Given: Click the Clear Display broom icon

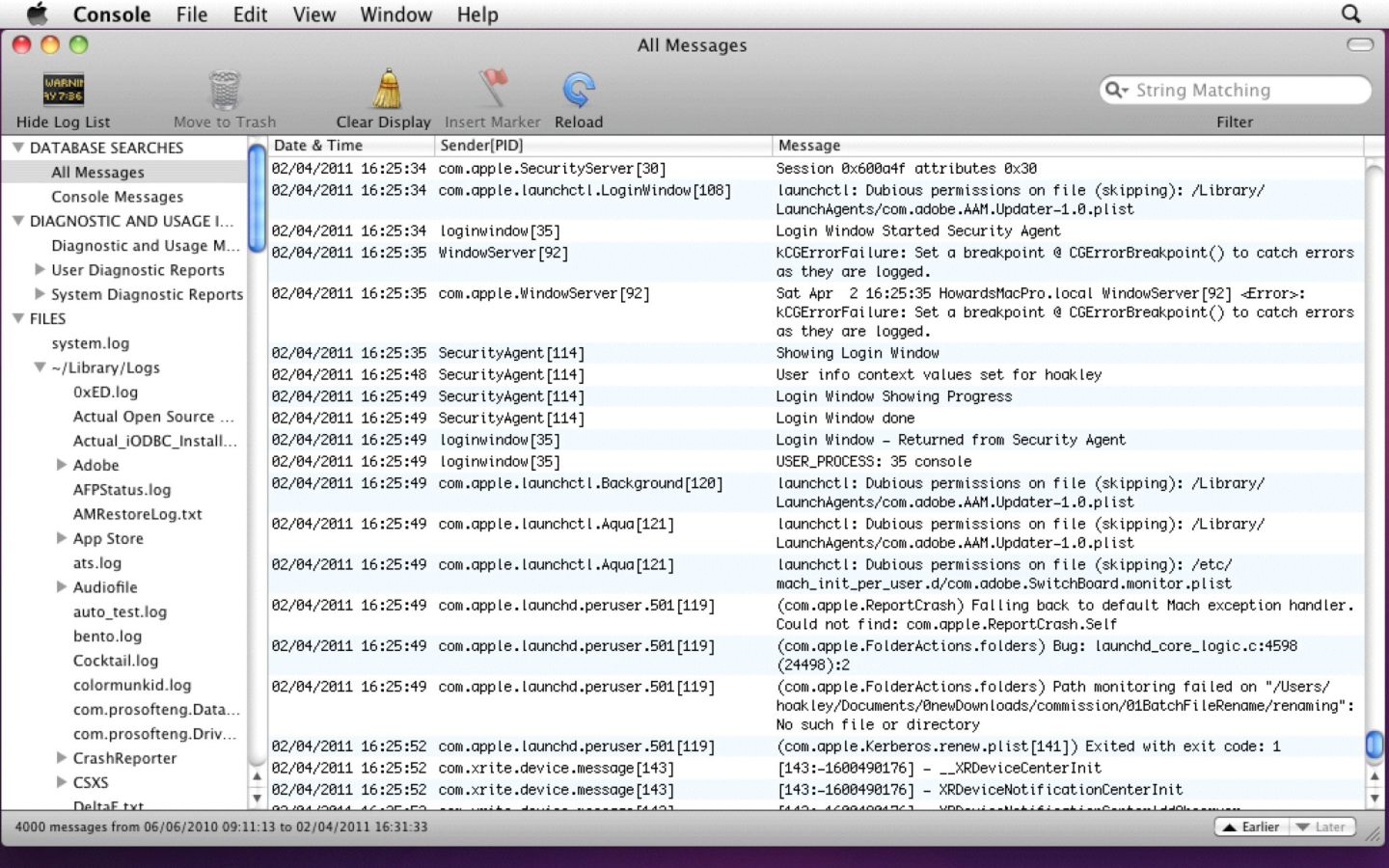Looking at the screenshot, I should coord(387,90).
